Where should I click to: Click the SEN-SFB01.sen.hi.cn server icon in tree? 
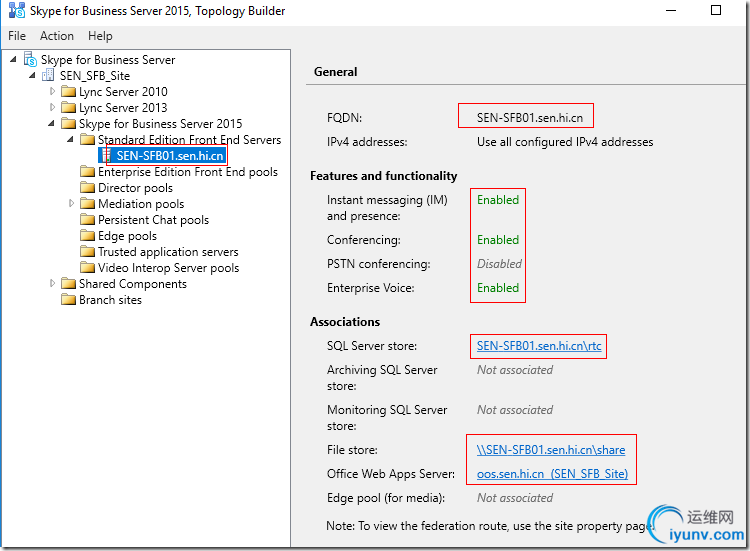106,155
